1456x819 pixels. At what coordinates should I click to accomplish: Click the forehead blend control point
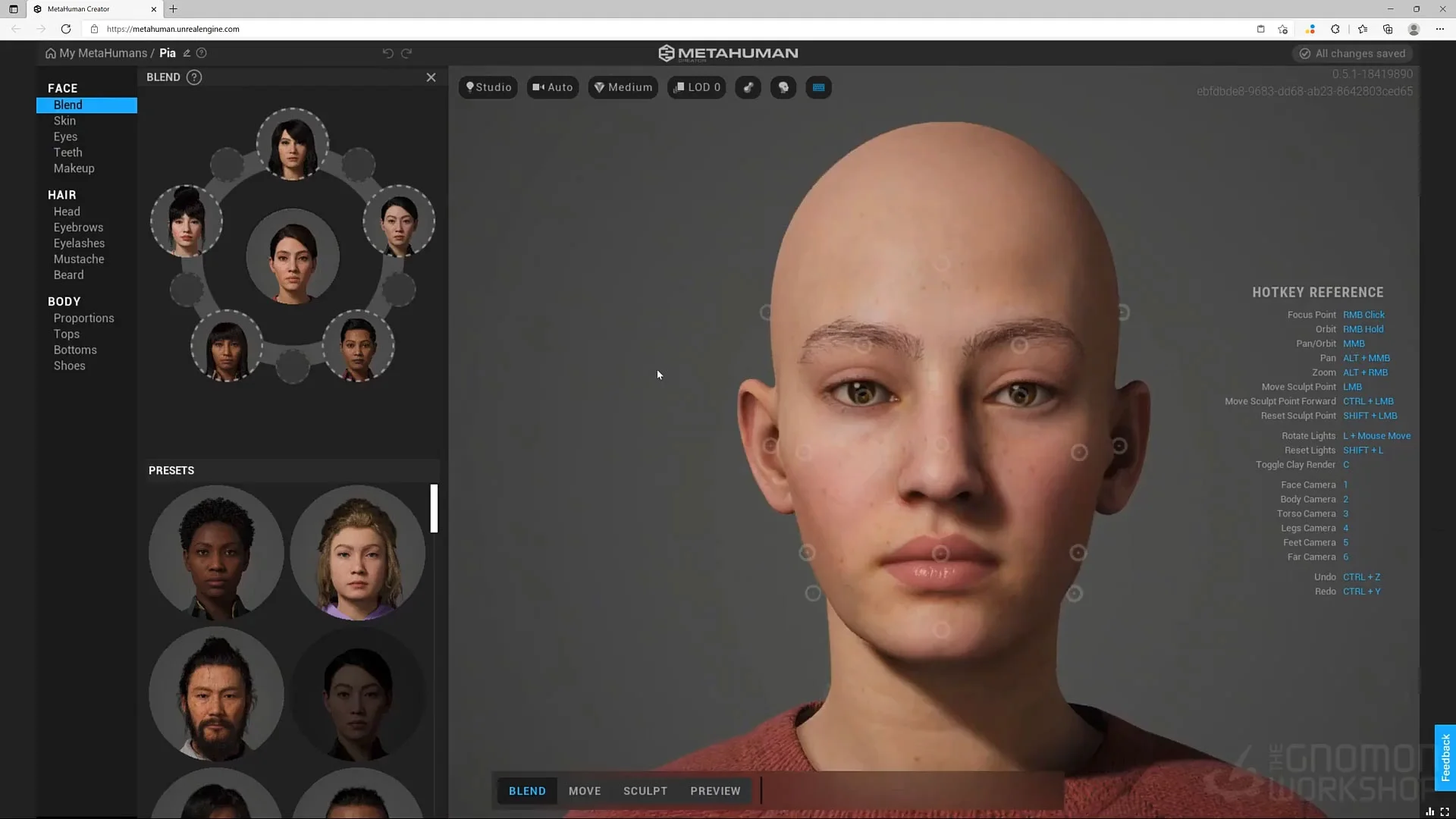(942, 264)
